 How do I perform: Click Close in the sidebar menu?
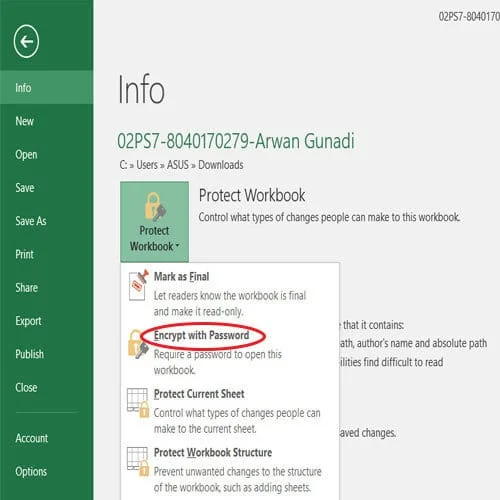tap(47, 387)
